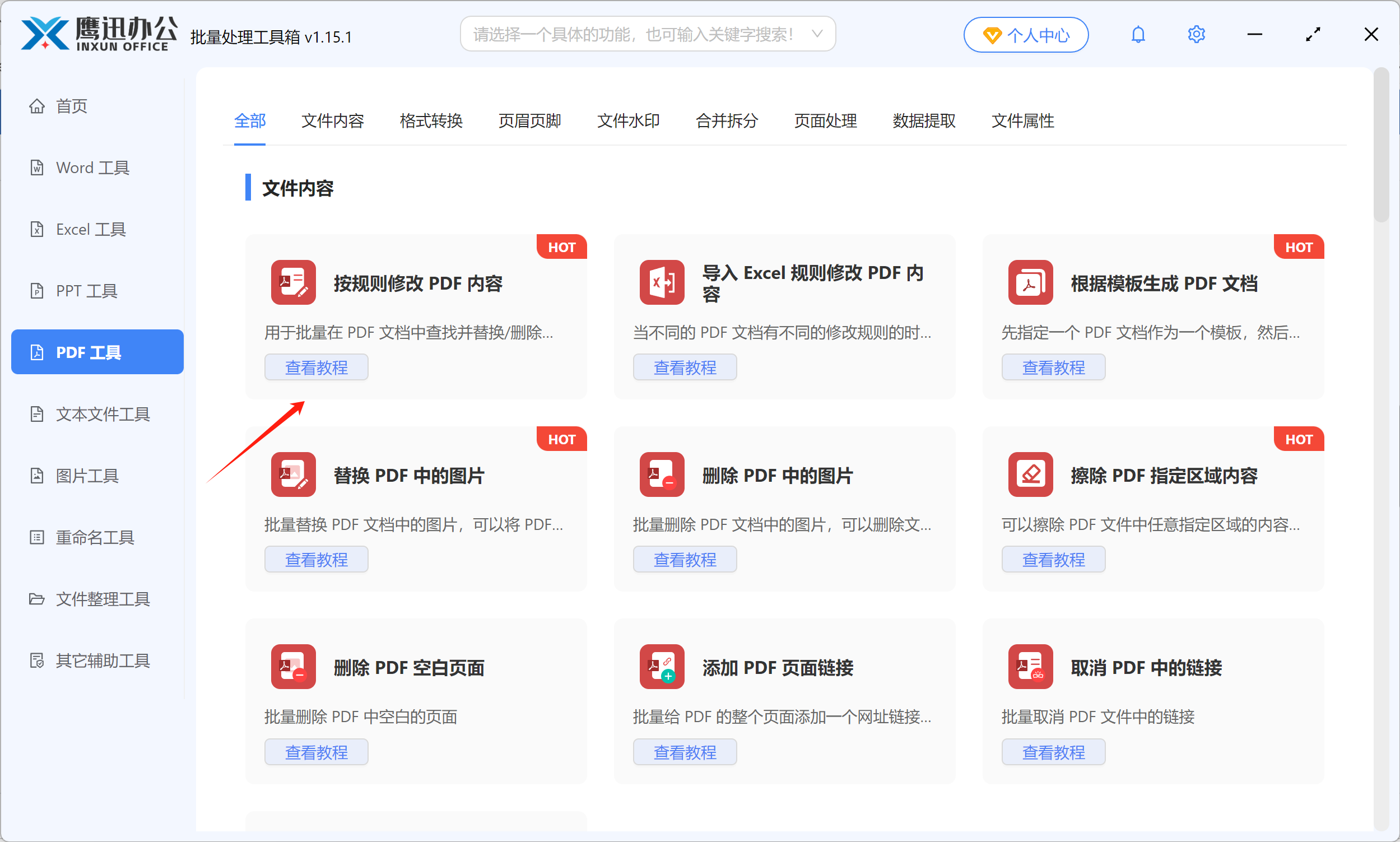Click the diamond icon in 个人中心

click(x=992, y=36)
